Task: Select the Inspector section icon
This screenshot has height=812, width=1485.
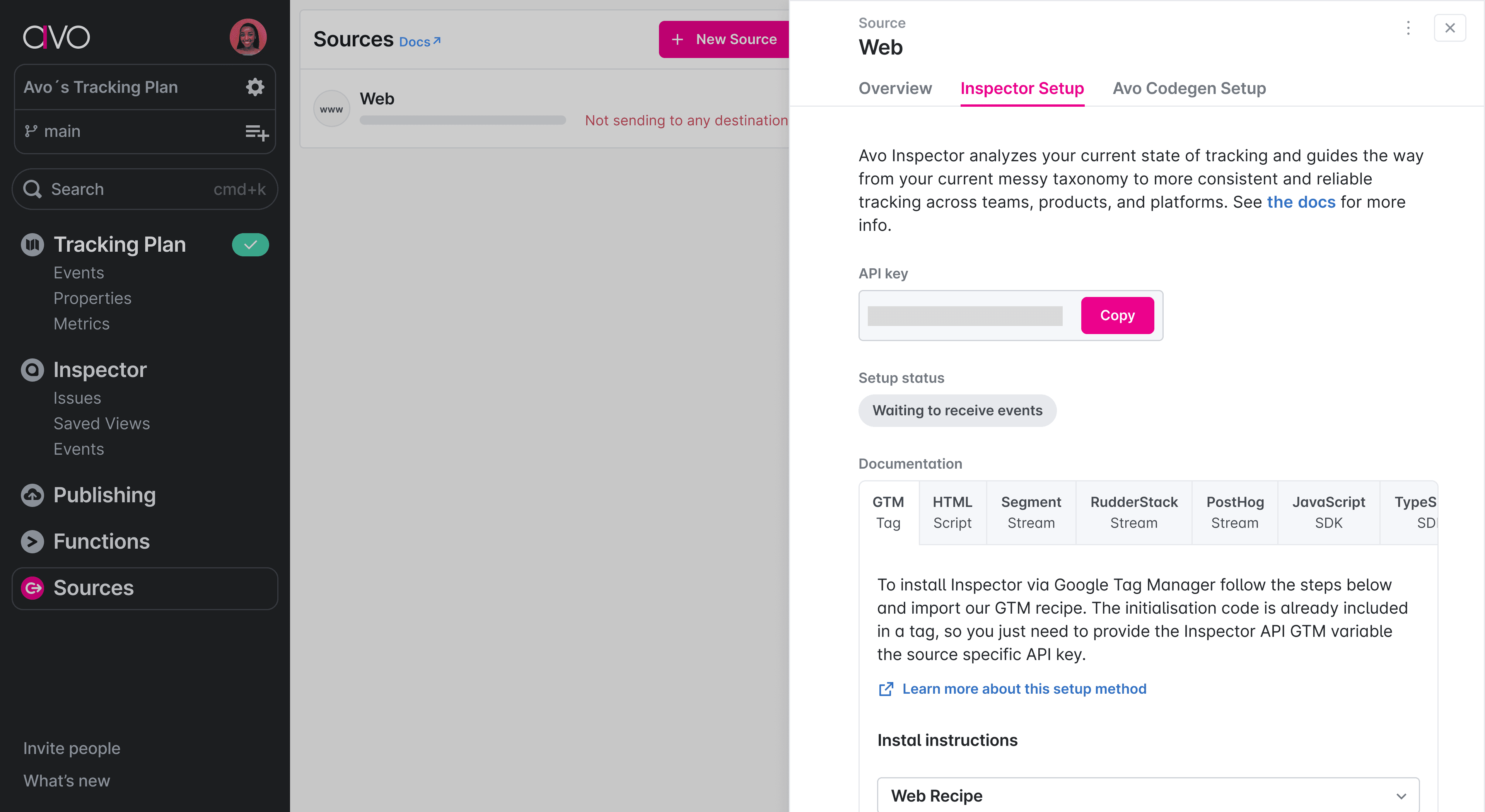Action: point(32,369)
